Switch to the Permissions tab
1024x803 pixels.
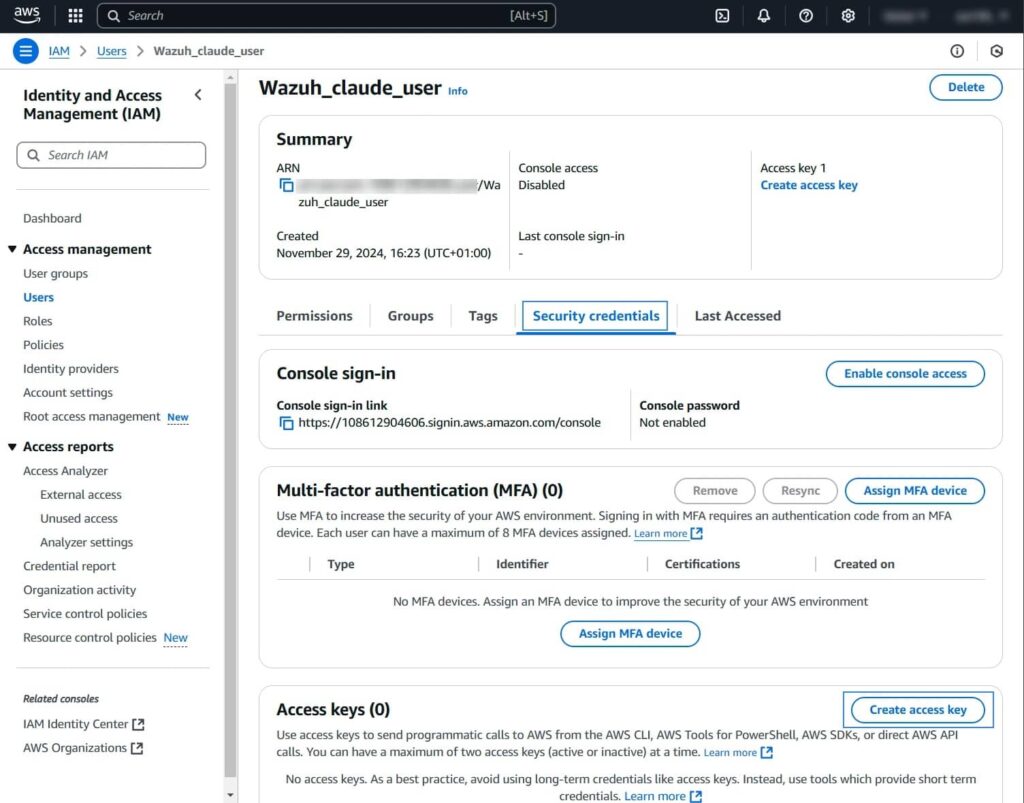314,316
